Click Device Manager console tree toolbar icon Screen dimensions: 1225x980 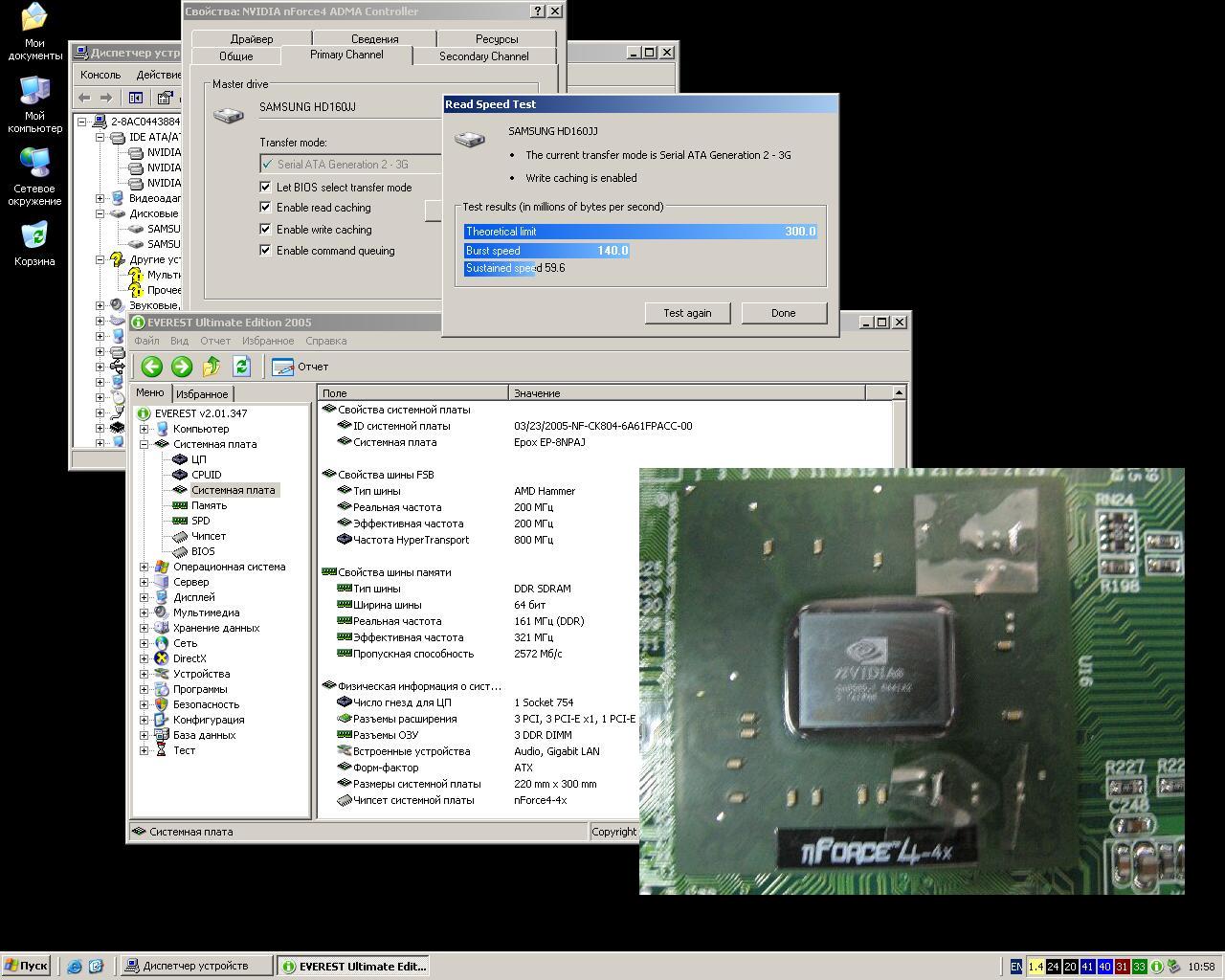pos(136,98)
